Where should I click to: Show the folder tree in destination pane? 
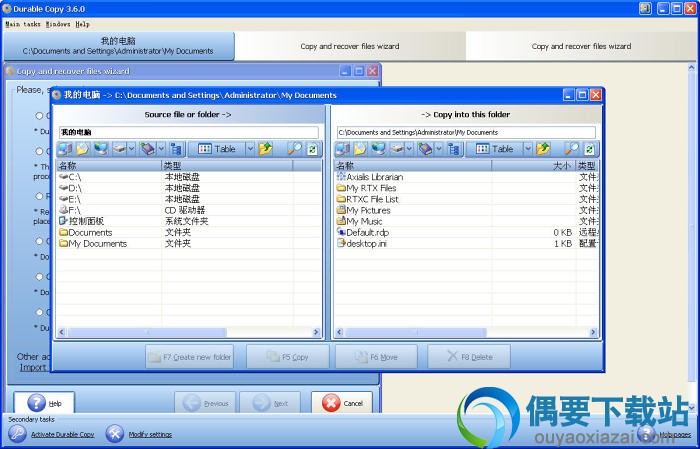click(x=454, y=149)
